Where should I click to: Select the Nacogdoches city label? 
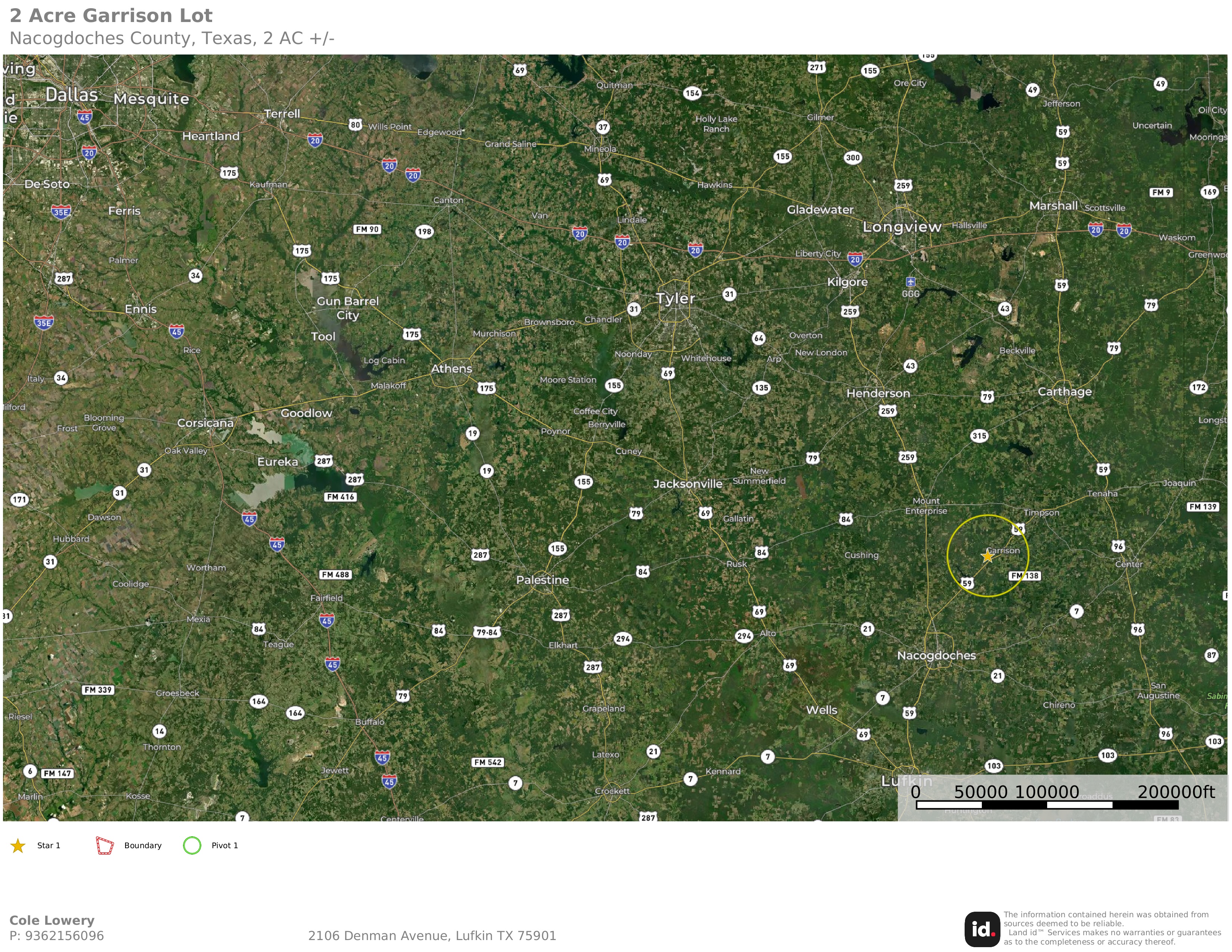pyautogui.click(x=936, y=655)
